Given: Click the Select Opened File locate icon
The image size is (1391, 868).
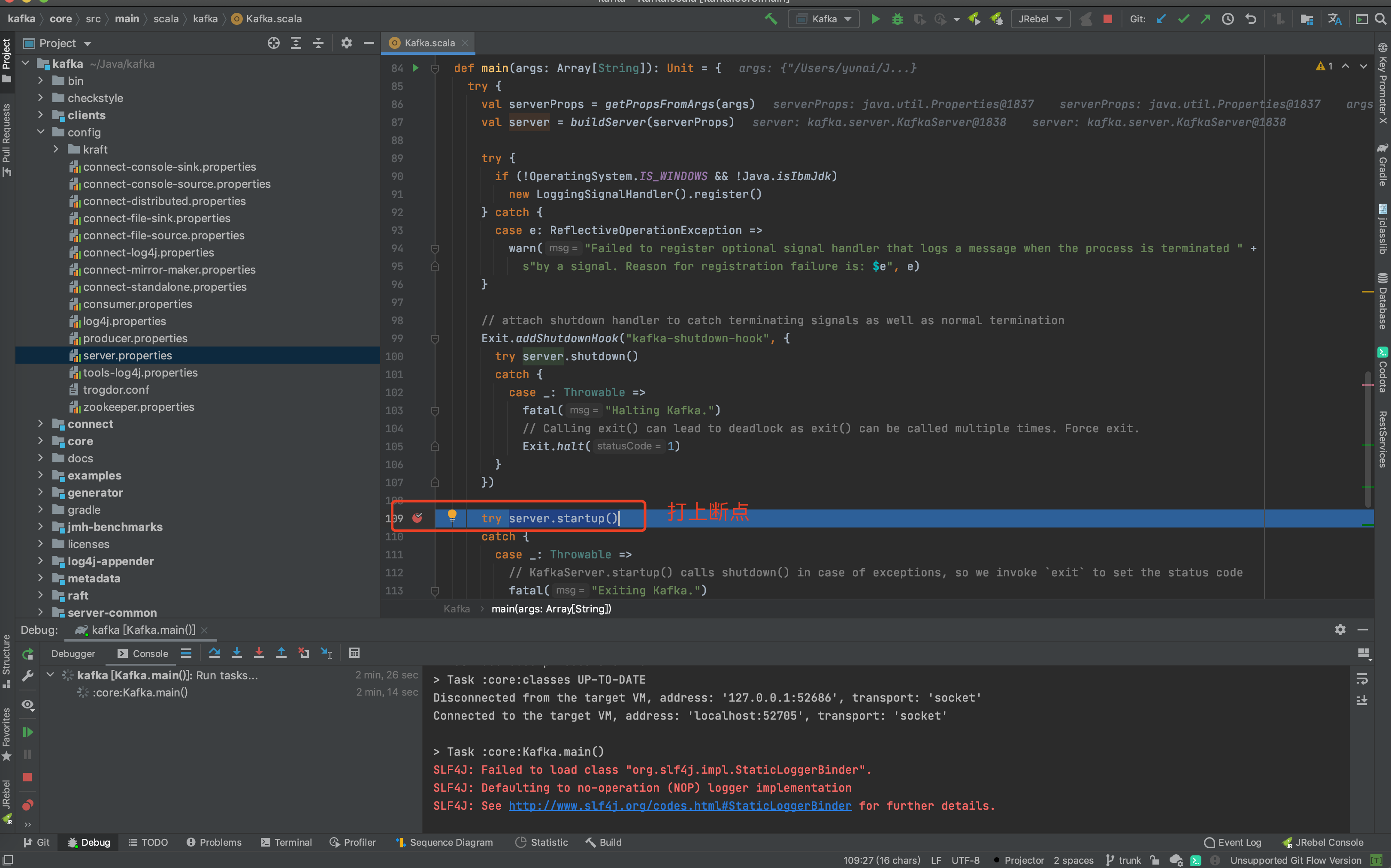Looking at the screenshot, I should [x=273, y=43].
